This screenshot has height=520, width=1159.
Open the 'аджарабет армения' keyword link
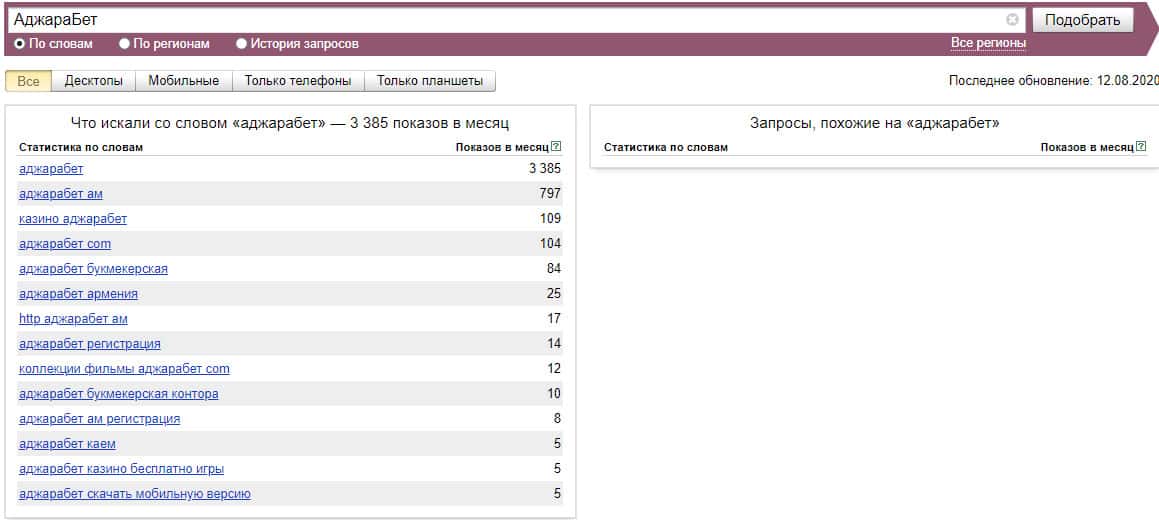(78, 294)
